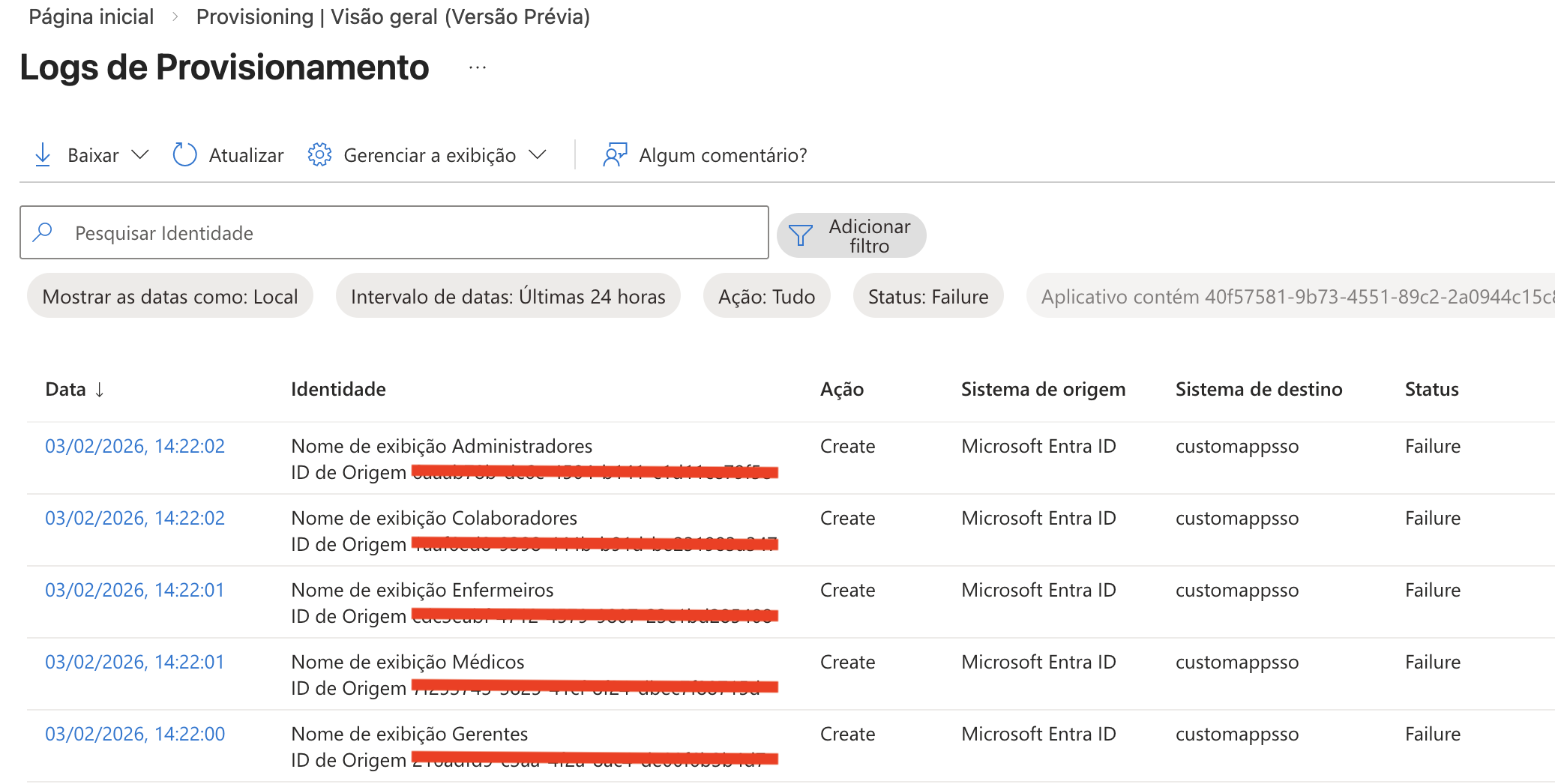The width and height of the screenshot is (1555, 784).
Task: Sort by the Identidade column header
Action: [x=338, y=389]
